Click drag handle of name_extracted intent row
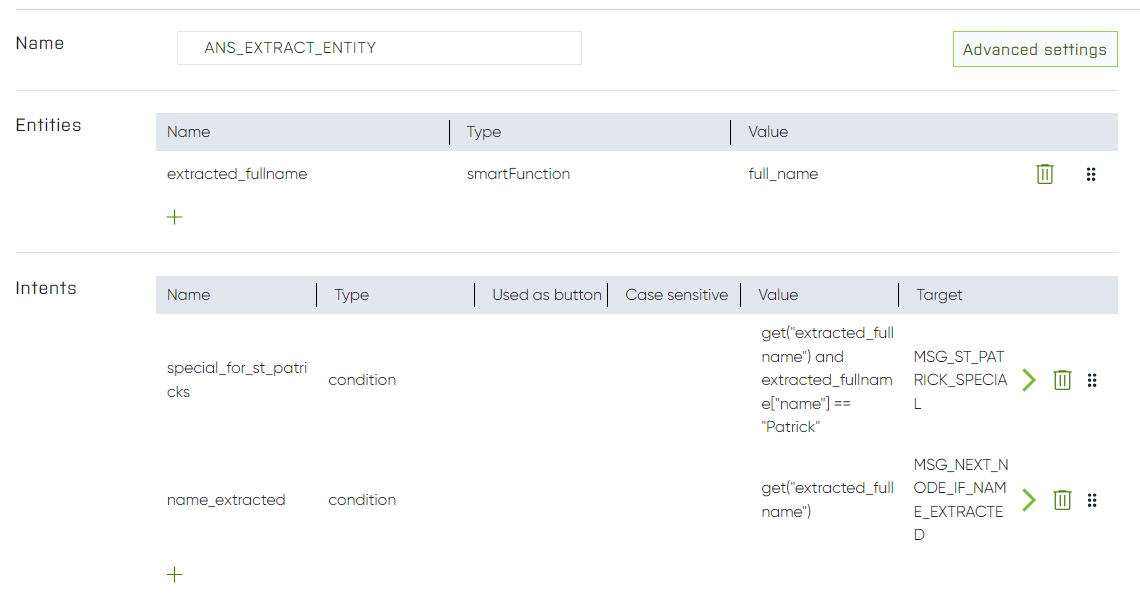 tap(1092, 500)
